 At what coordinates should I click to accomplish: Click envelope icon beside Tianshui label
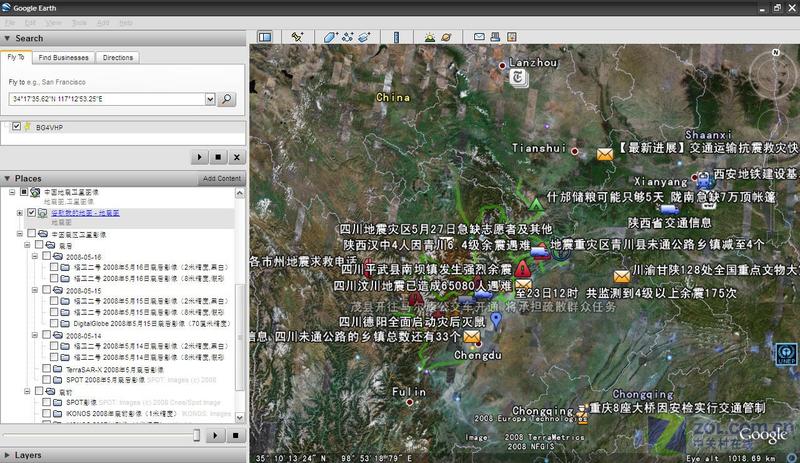click(x=605, y=154)
